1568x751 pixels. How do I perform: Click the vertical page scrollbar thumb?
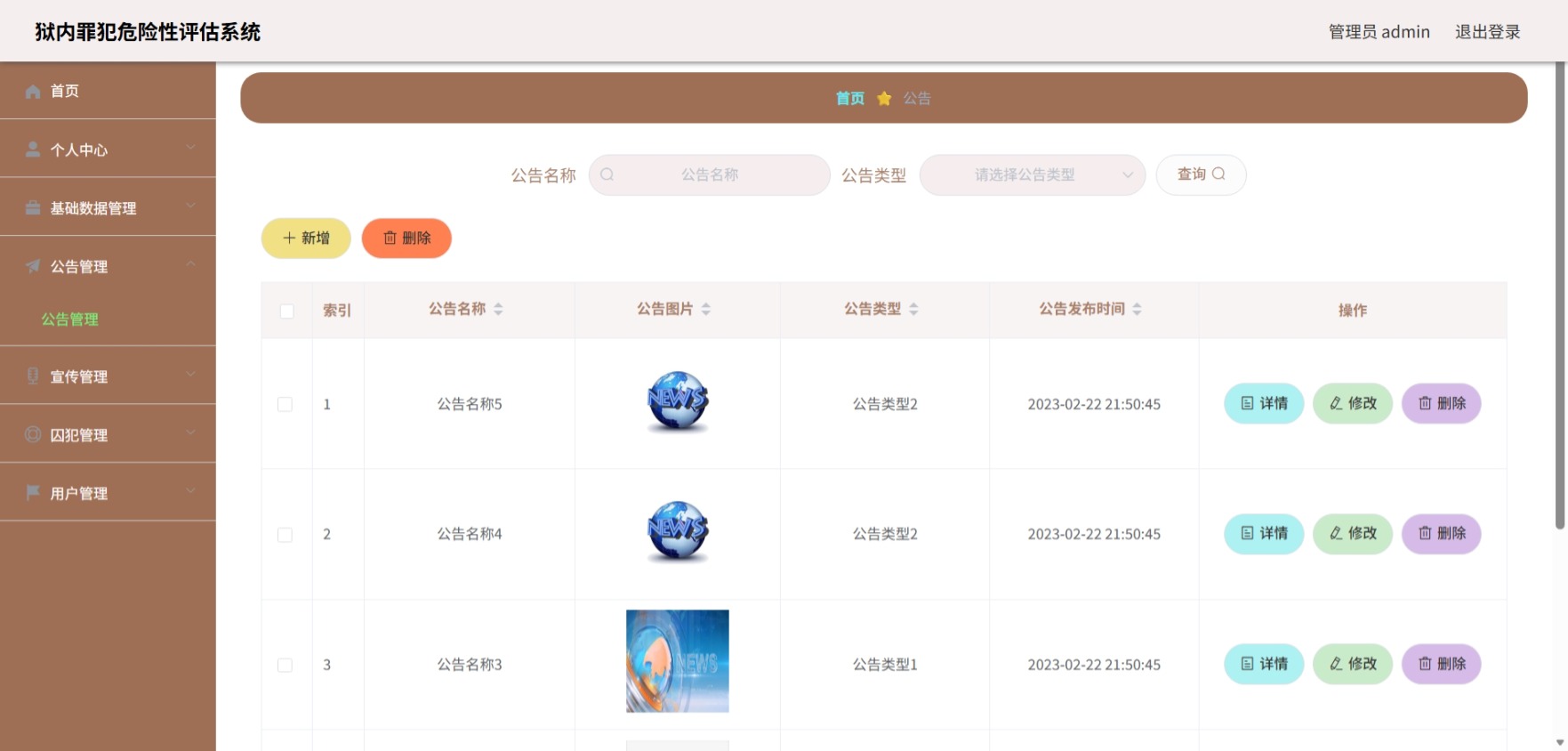click(x=1560, y=295)
